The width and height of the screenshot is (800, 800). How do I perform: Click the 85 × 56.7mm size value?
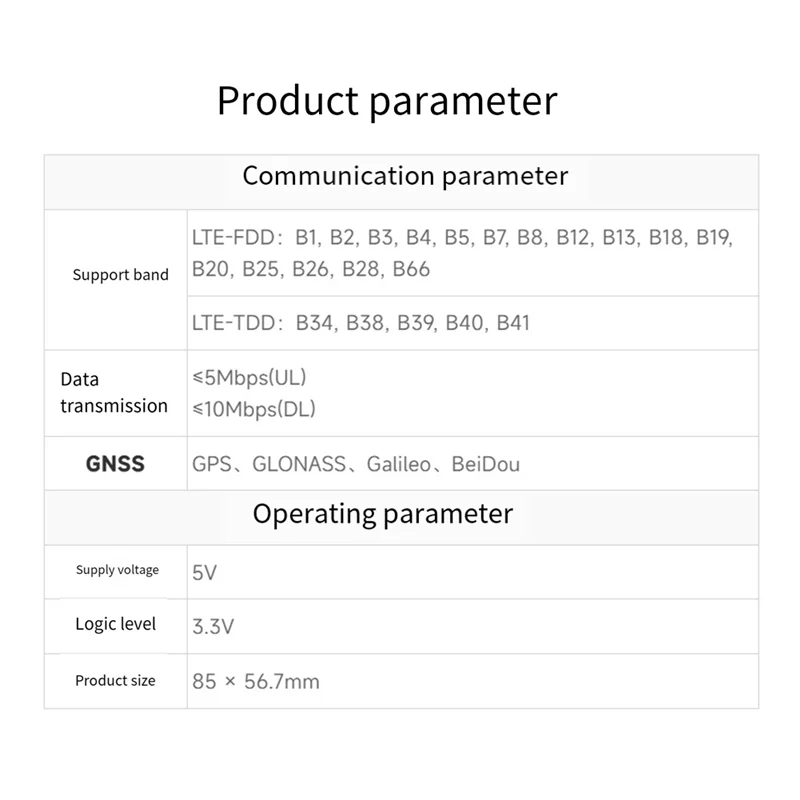[256, 682]
